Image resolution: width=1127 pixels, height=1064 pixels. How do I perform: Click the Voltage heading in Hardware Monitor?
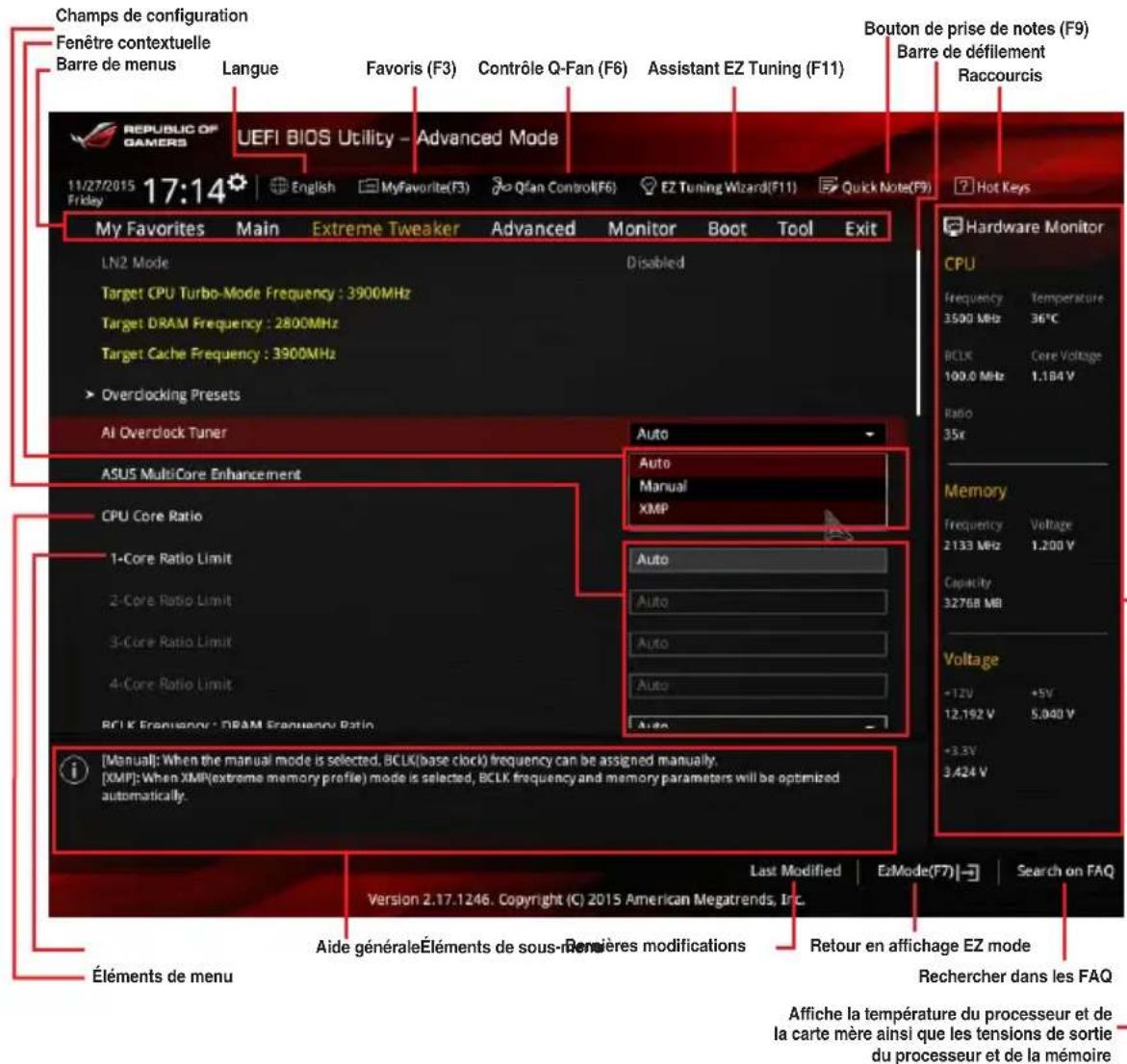971,660
